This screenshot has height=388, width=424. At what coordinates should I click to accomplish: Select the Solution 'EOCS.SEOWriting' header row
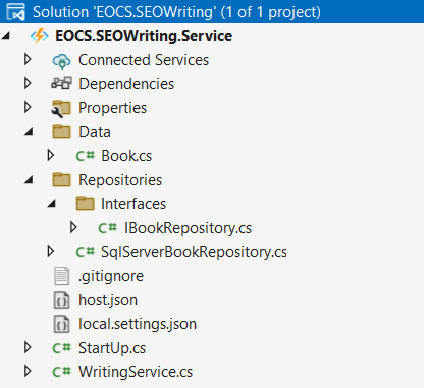(212, 12)
